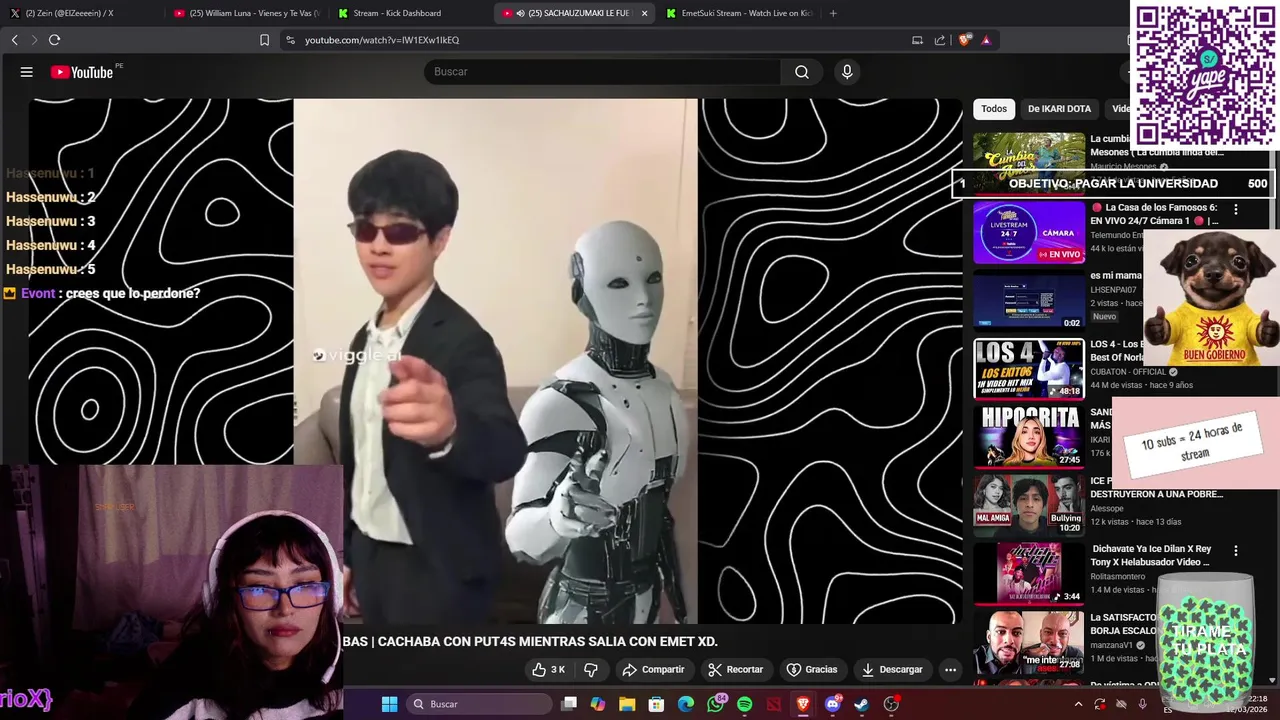Click the Recortar clip button
This screenshot has height=720, width=1280.
point(735,669)
